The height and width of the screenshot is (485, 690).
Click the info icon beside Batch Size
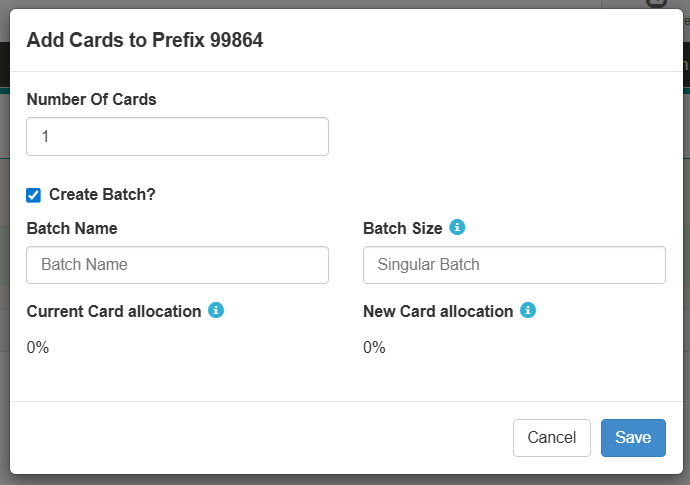point(457,228)
